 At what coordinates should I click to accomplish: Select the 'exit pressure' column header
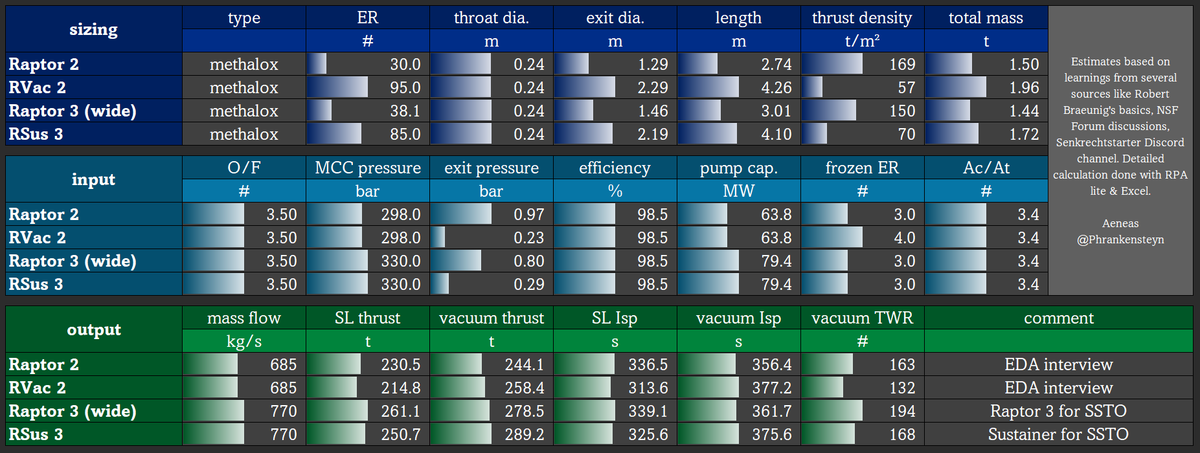(491, 167)
